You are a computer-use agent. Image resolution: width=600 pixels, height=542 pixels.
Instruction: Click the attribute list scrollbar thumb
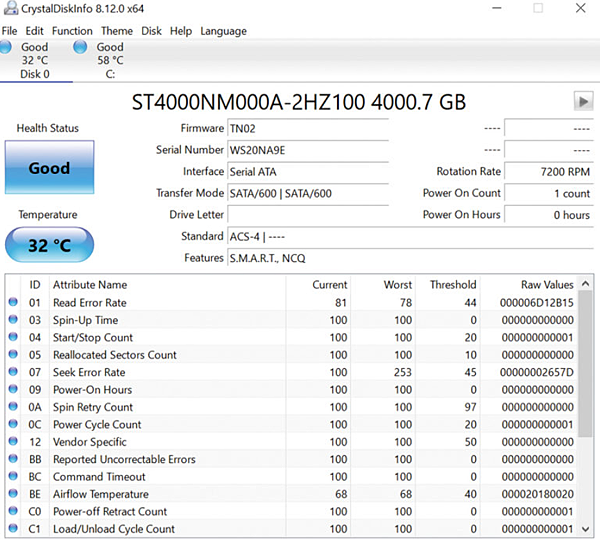tap(585, 364)
